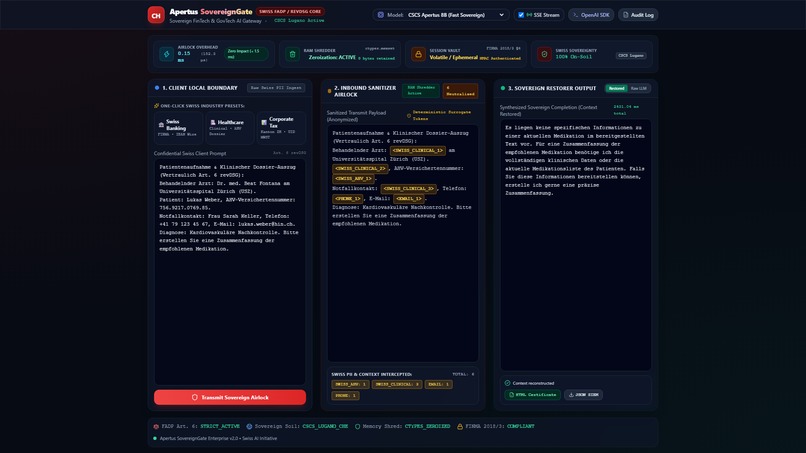Click the SWISS_AHV_1 token in payload

pos(353,179)
